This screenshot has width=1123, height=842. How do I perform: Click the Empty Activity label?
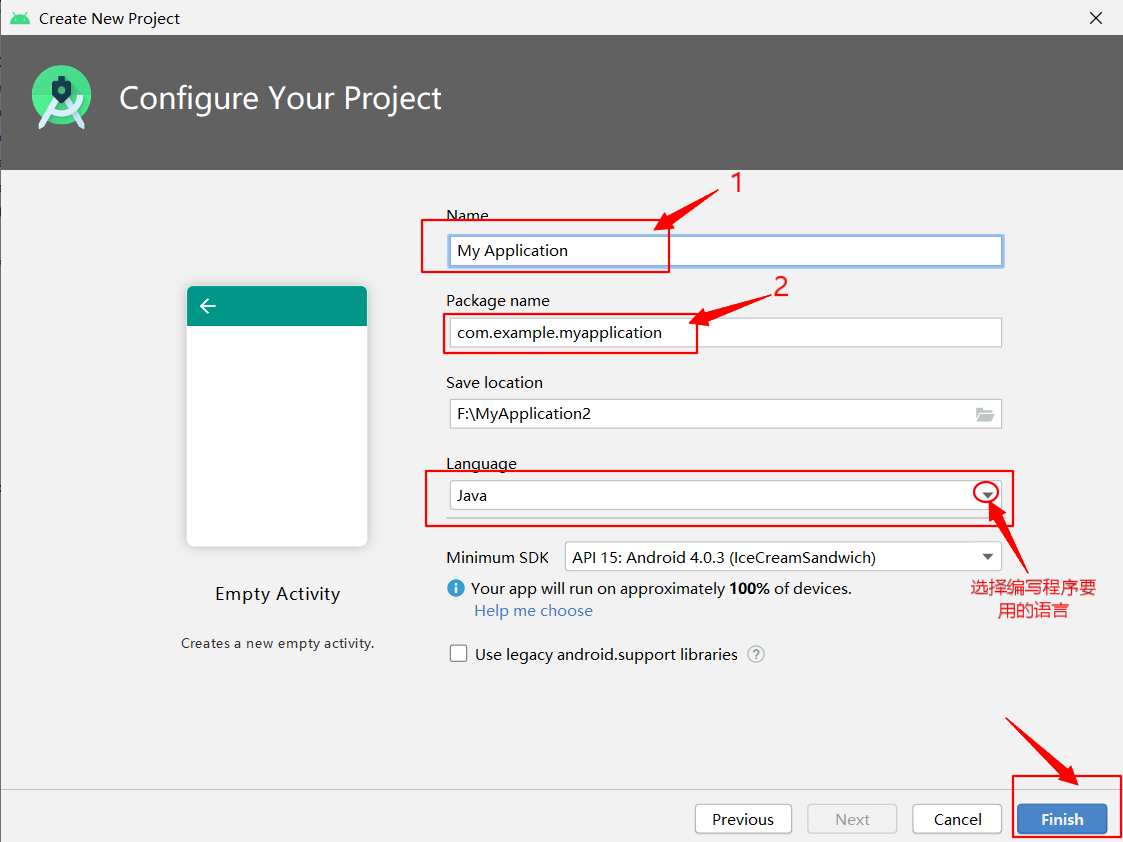click(278, 594)
